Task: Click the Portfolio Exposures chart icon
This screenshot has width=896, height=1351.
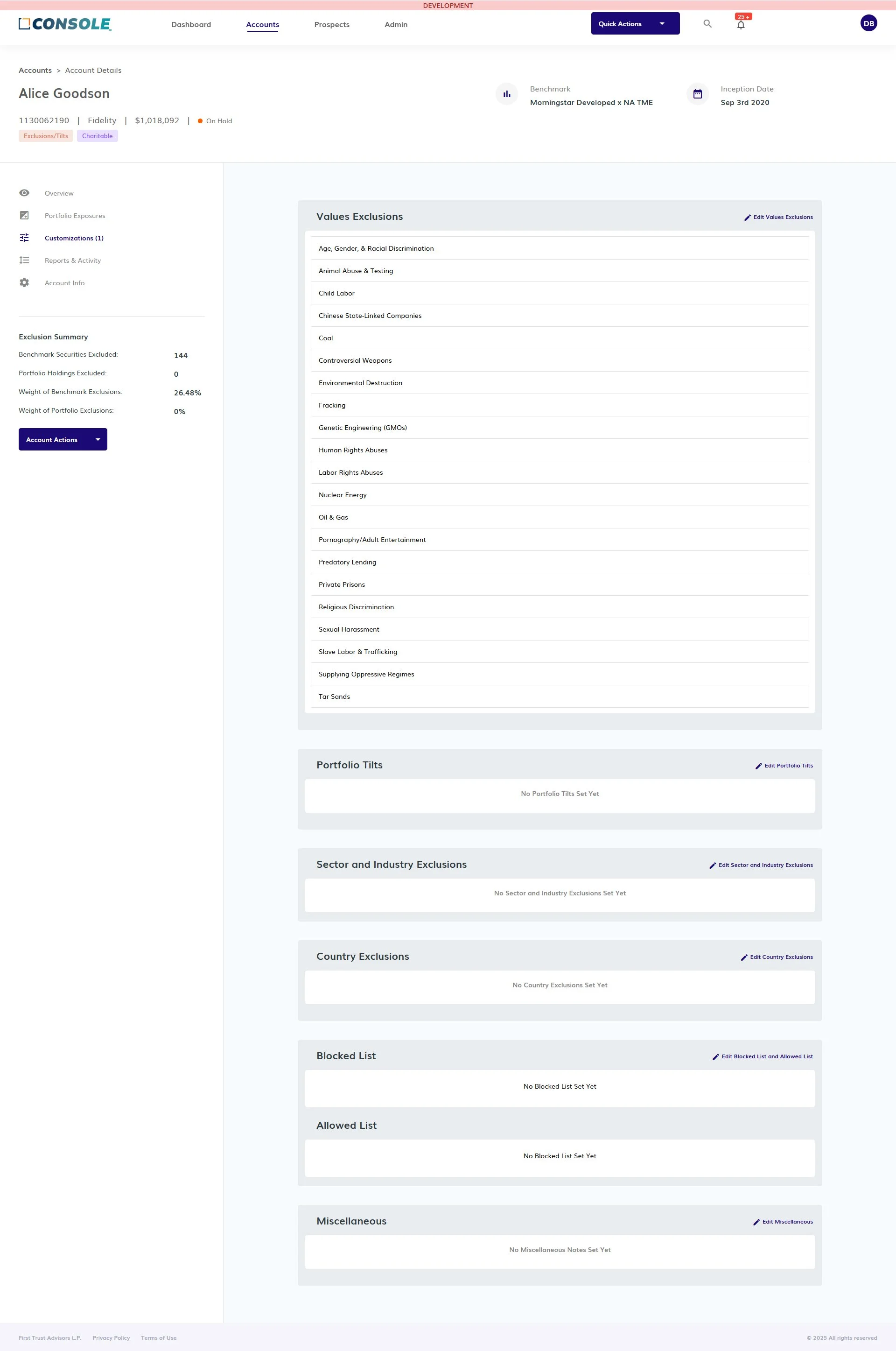Action: coord(24,216)
